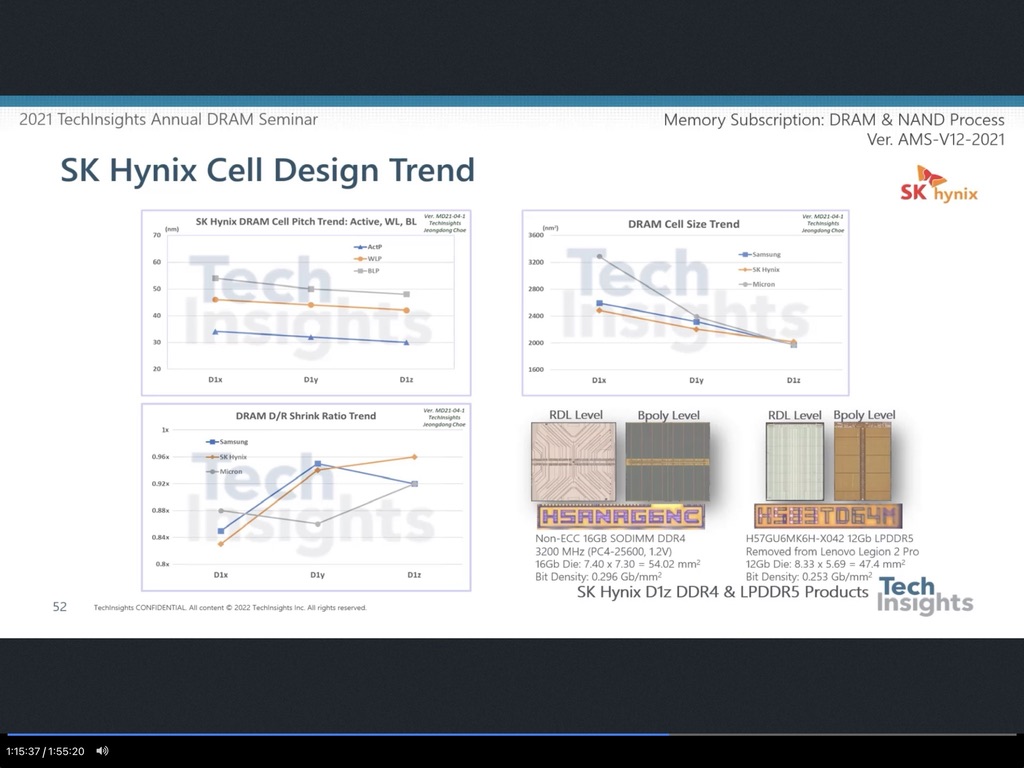Click the SK hynix logo on the slide
Screen dimensions: 1024x768
click(938, 185)
